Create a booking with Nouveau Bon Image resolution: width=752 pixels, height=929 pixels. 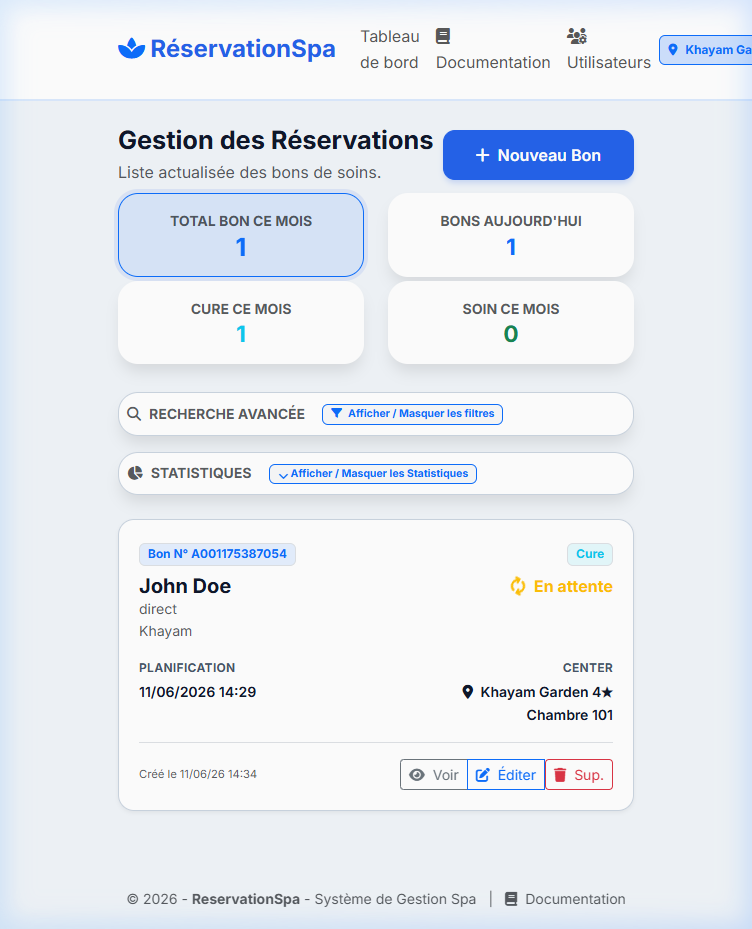(x=538, y=155)
